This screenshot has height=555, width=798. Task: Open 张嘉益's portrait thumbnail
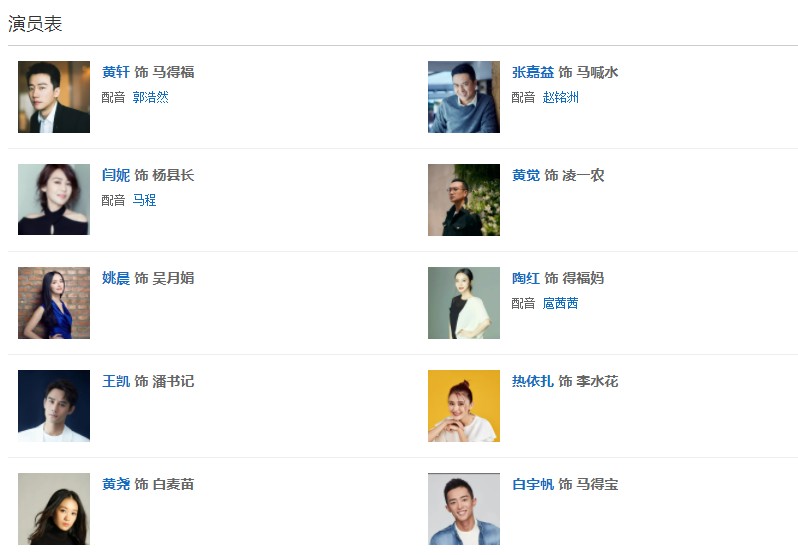[464, 97]
